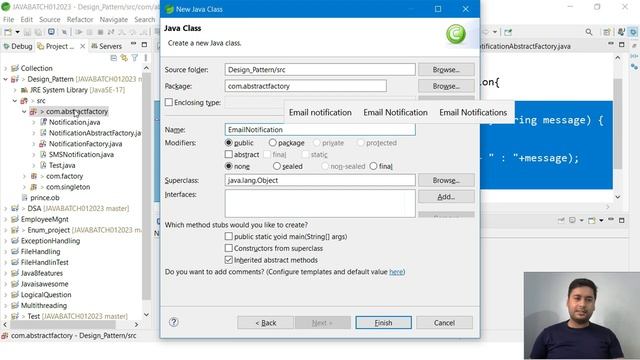Click Browse next to Superclass field

tap(446, 180)
